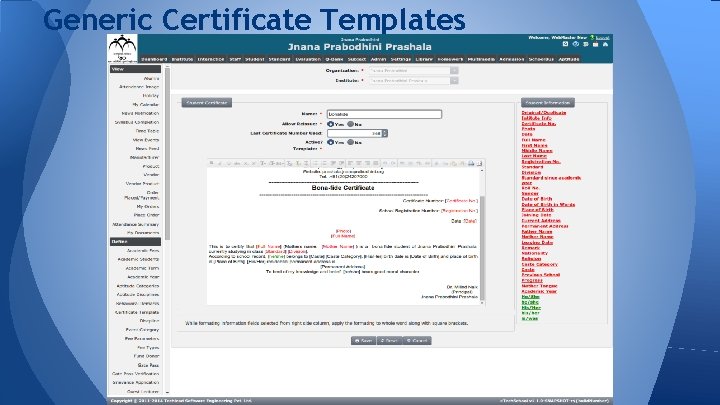This screenshot has width=720, height=405.
Task: Select No for Allow Reissue
Action: pyautogui.click(x=350, y=124)
